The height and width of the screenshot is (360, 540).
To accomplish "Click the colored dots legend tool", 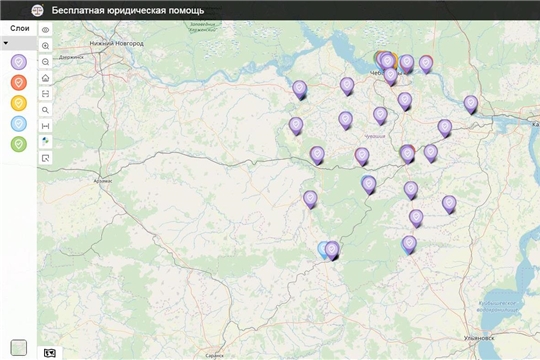I will coord(45,142).
